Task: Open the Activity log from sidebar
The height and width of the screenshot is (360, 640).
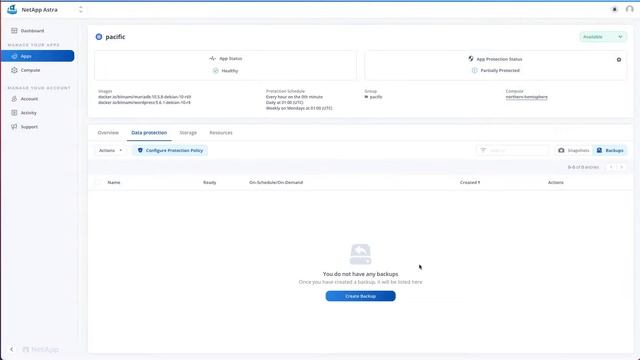Action: [x=24, y=113]
